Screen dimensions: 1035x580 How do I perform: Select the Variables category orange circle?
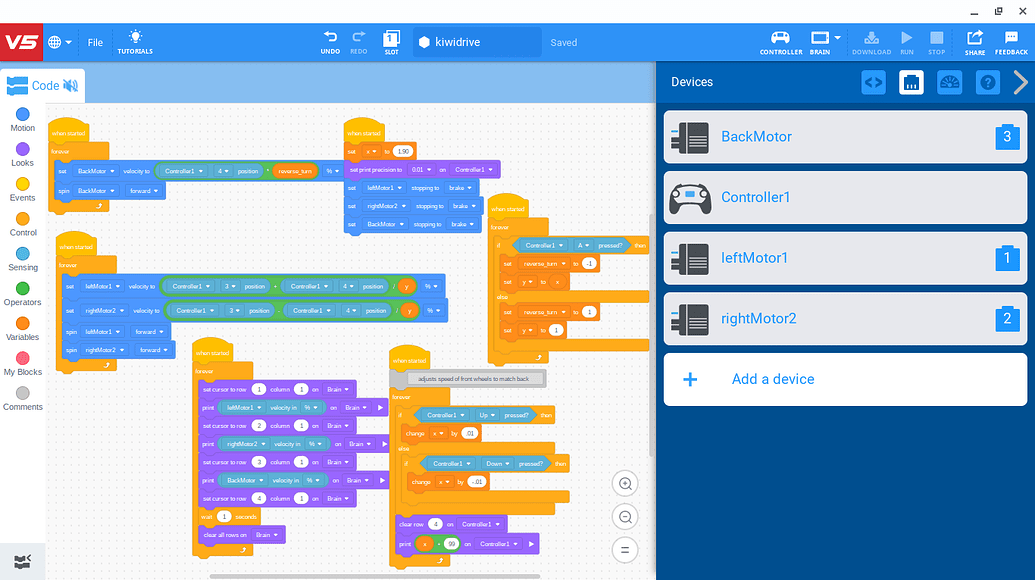tap(22, 323)
